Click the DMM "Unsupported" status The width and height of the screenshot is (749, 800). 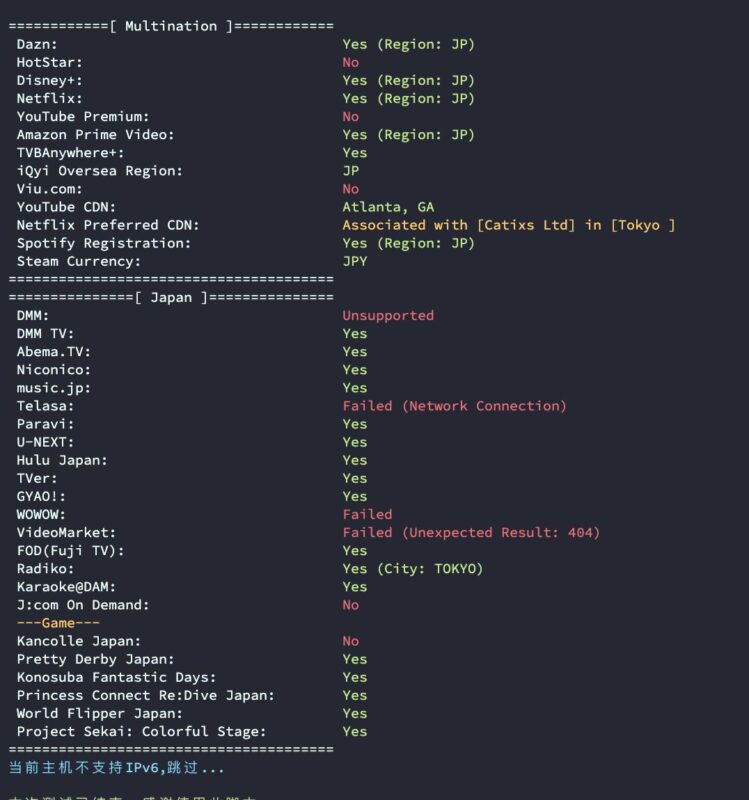(388, 315)
